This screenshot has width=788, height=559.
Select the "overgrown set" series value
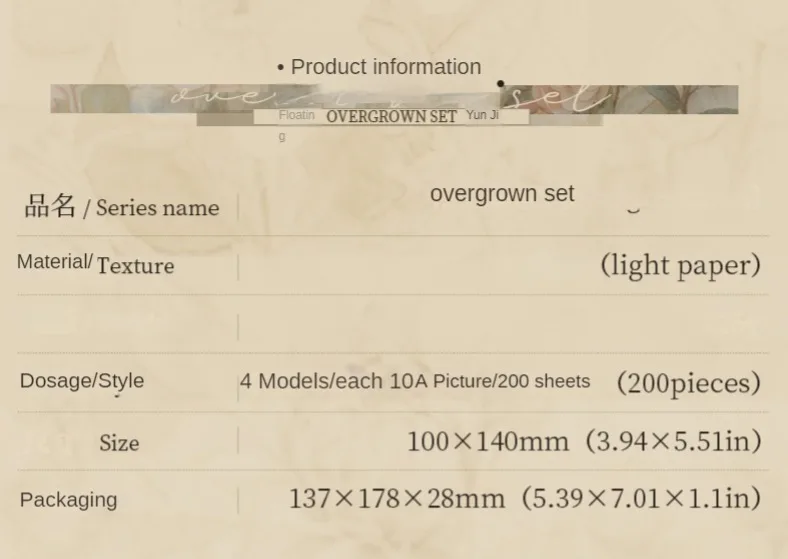coord(502,193)
